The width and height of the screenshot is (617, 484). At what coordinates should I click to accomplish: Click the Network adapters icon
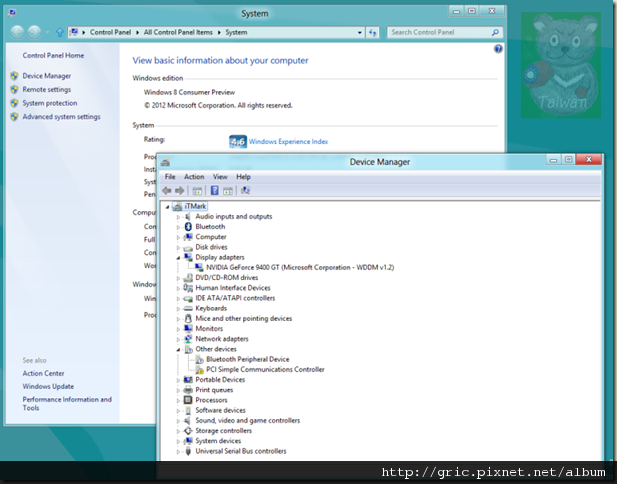click(188, 339)
